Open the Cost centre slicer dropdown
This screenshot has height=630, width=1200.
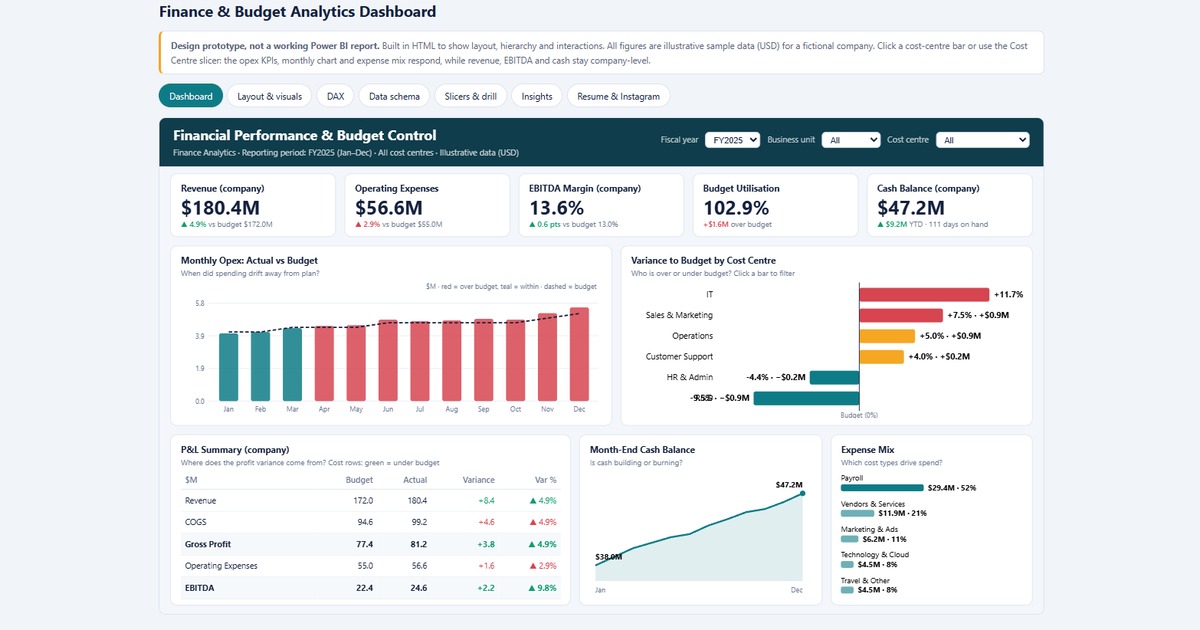983,140
